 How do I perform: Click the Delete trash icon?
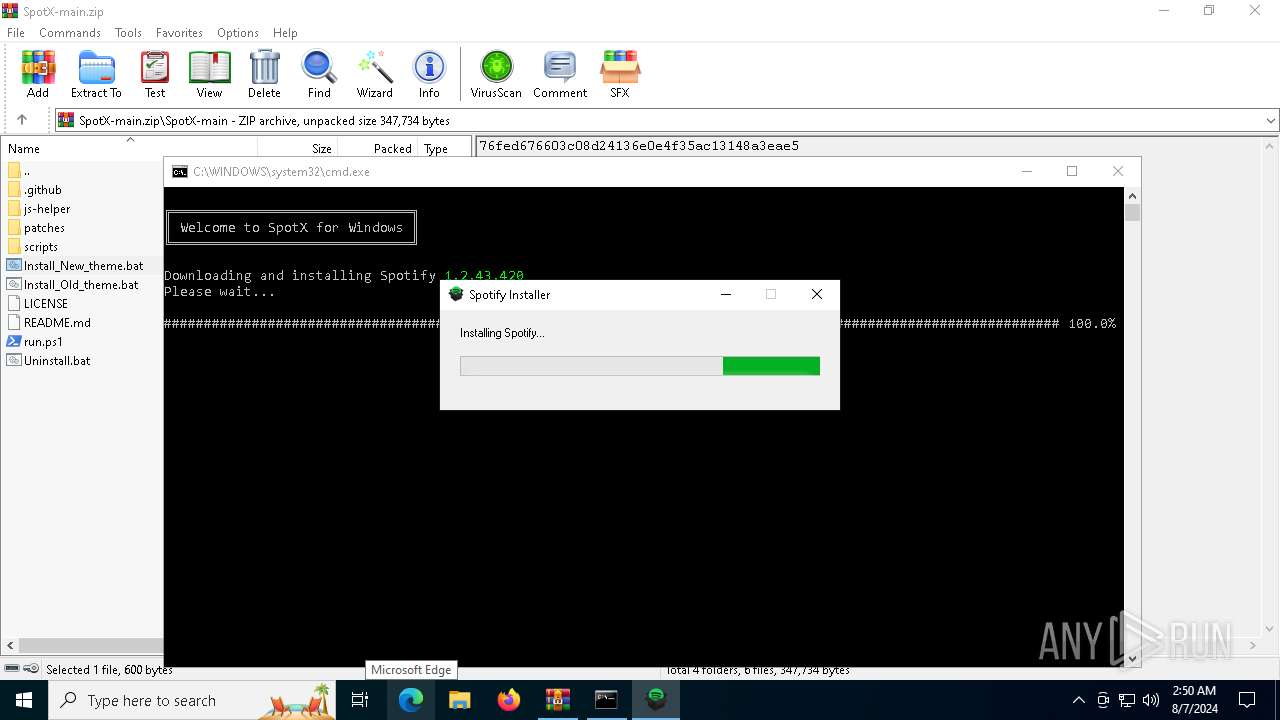pyautogui.click(x=264, y=75)
